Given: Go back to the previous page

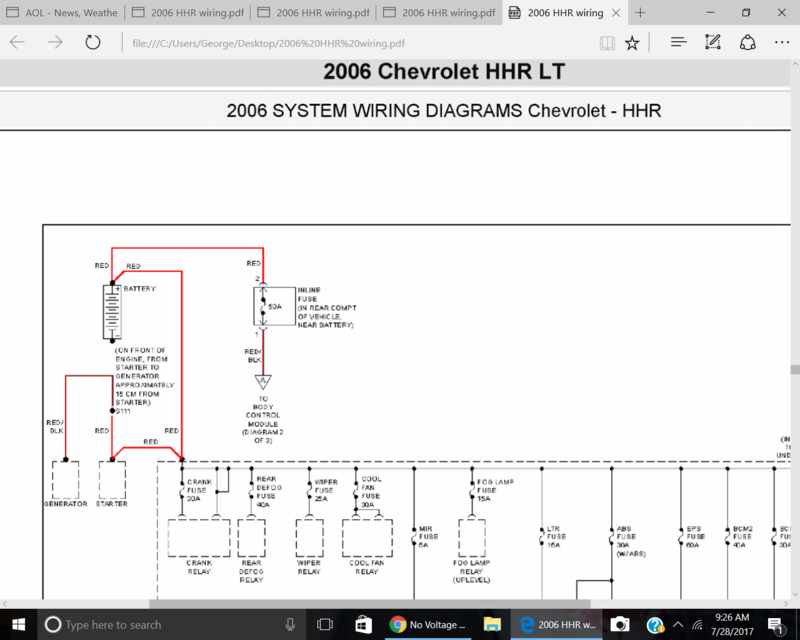Looking at the screenshot, I should (18, 43).
